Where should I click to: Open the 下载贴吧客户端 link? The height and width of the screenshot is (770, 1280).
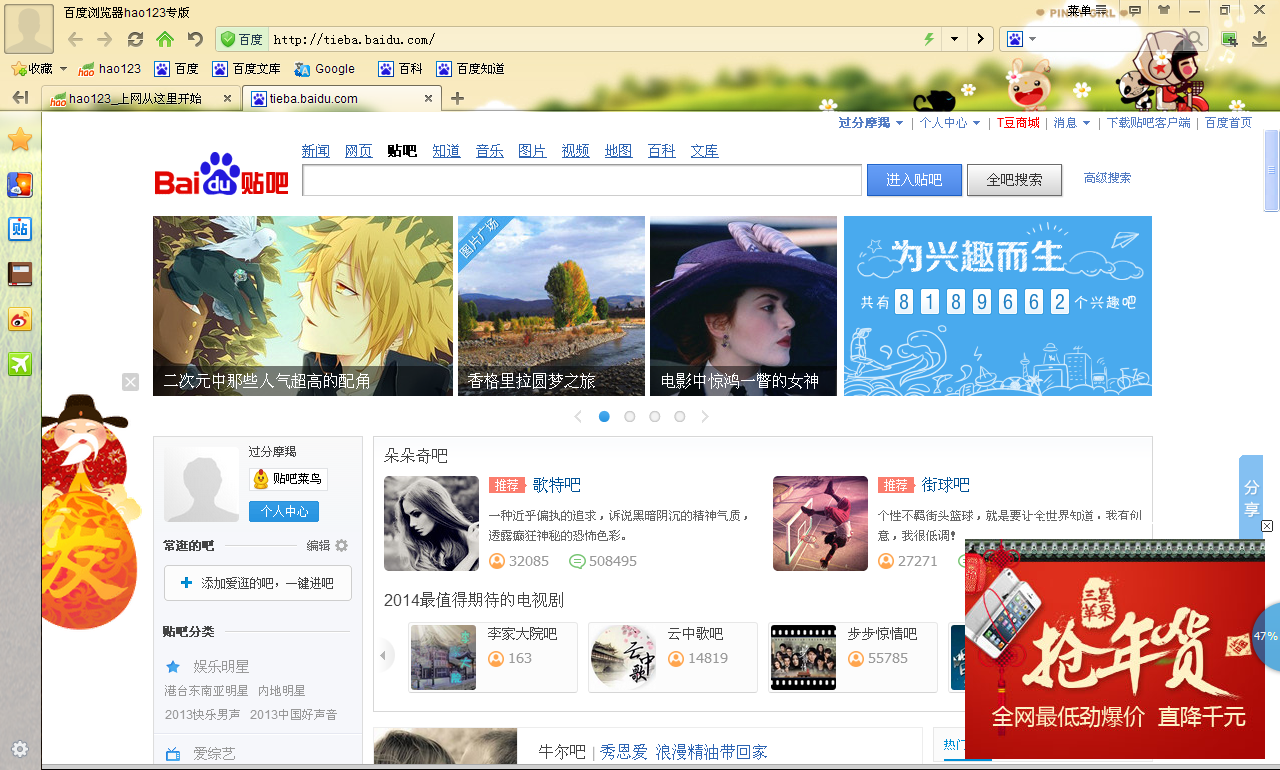[1148, 123]
